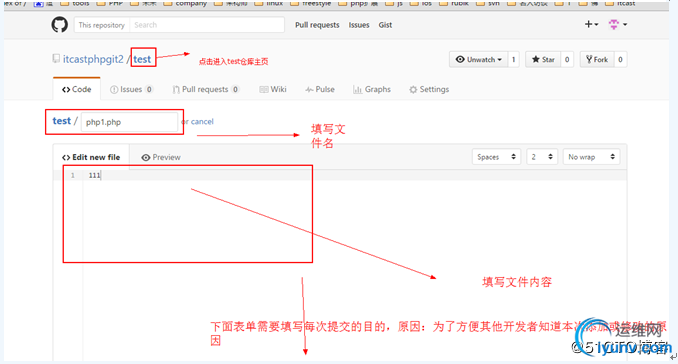Image resolution: width=678 pixels, height=364 pixels.
Task: Click the book icon on Wiki tab
Action: coord(263,89)
